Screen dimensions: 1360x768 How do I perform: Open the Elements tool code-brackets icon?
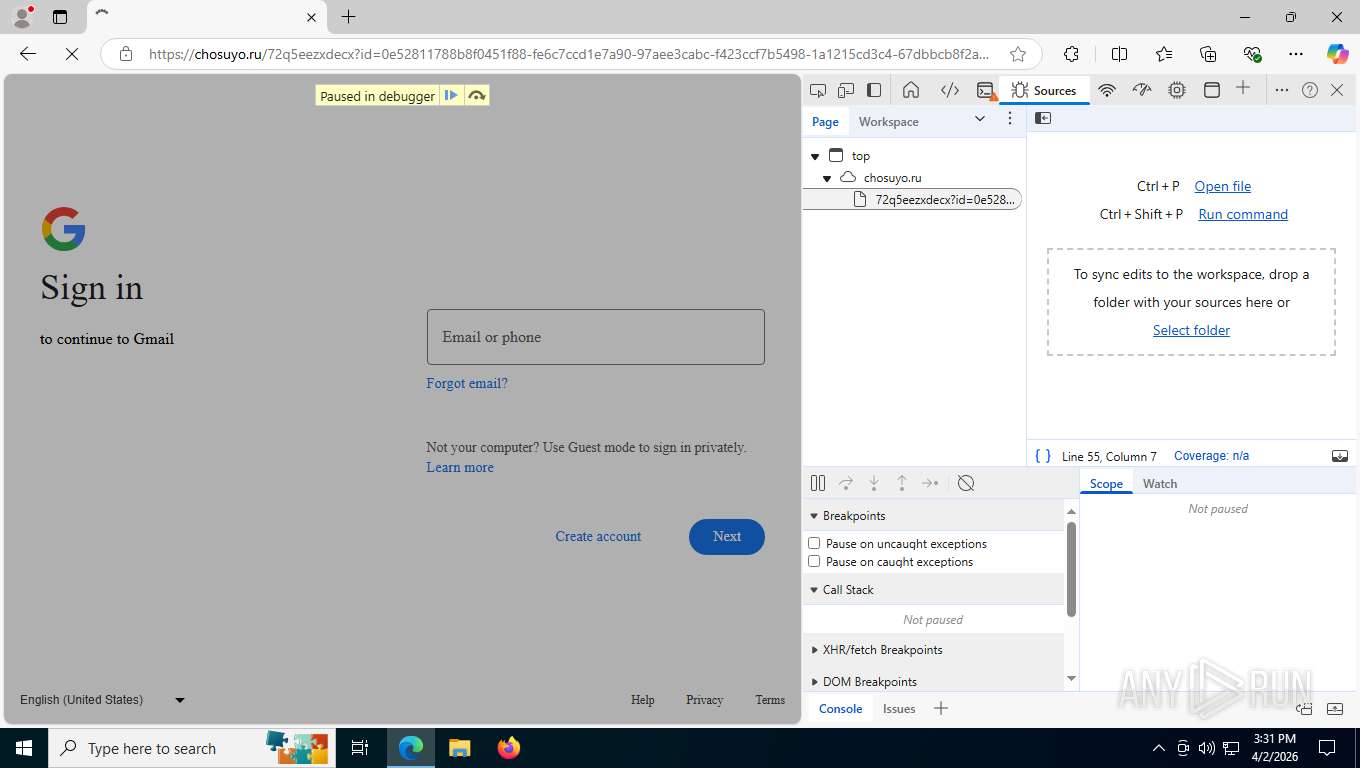coord(950,90)
